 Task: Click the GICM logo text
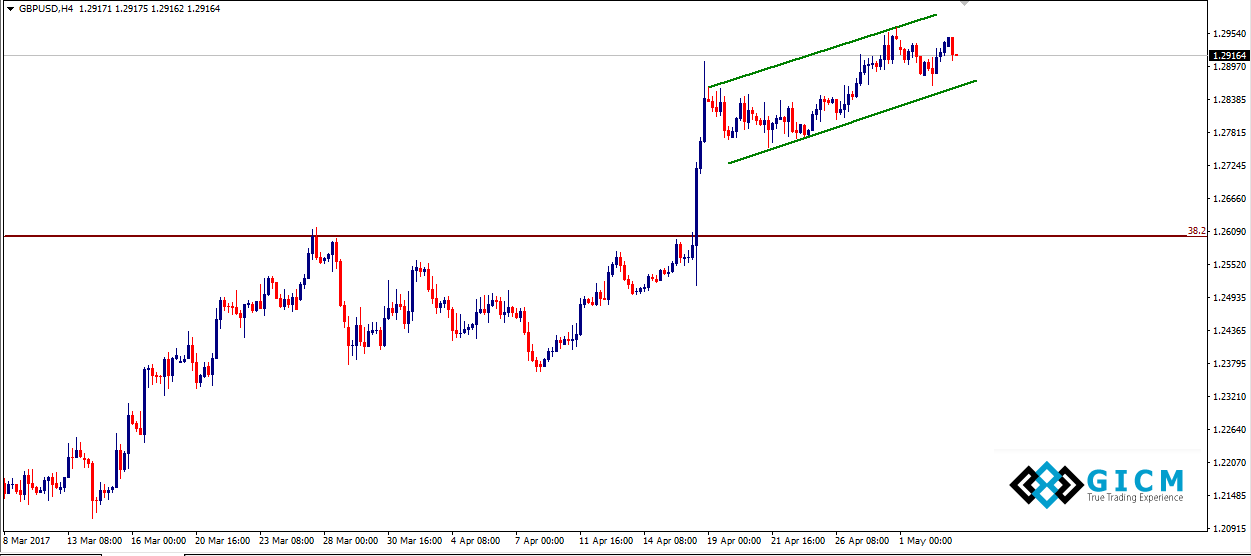point(1136,478)
